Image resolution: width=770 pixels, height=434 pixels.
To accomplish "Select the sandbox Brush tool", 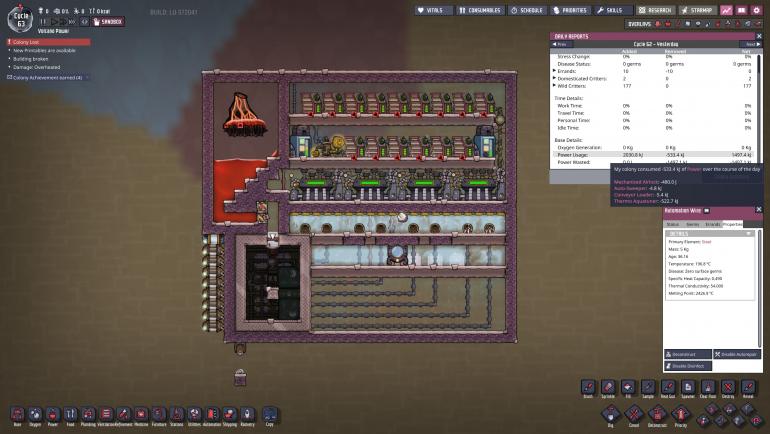I will pos(588,387).
